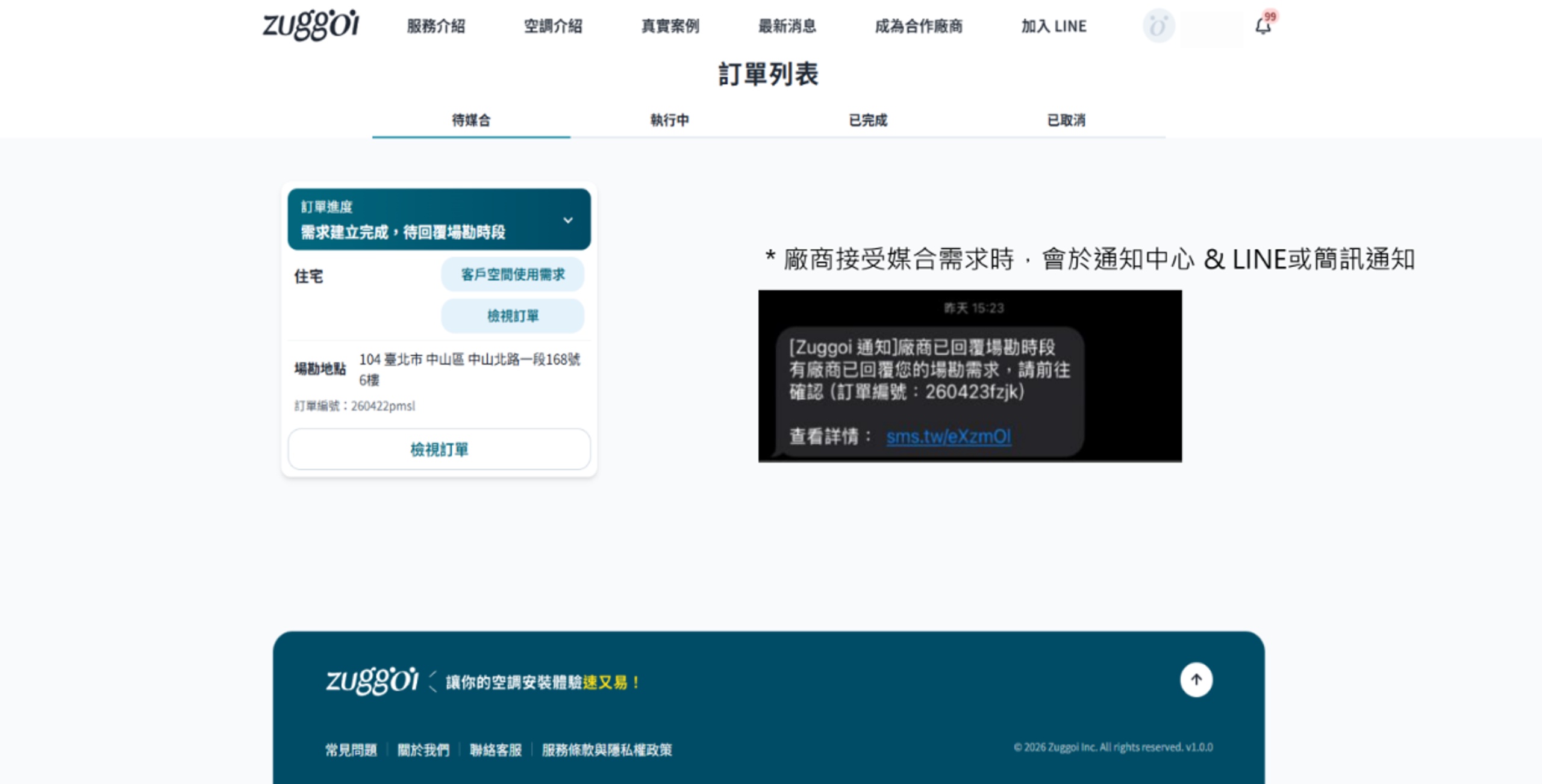Click the scroll-to-top arrow button
The height and width of the screenshot is (784, 1542).
1196,680
